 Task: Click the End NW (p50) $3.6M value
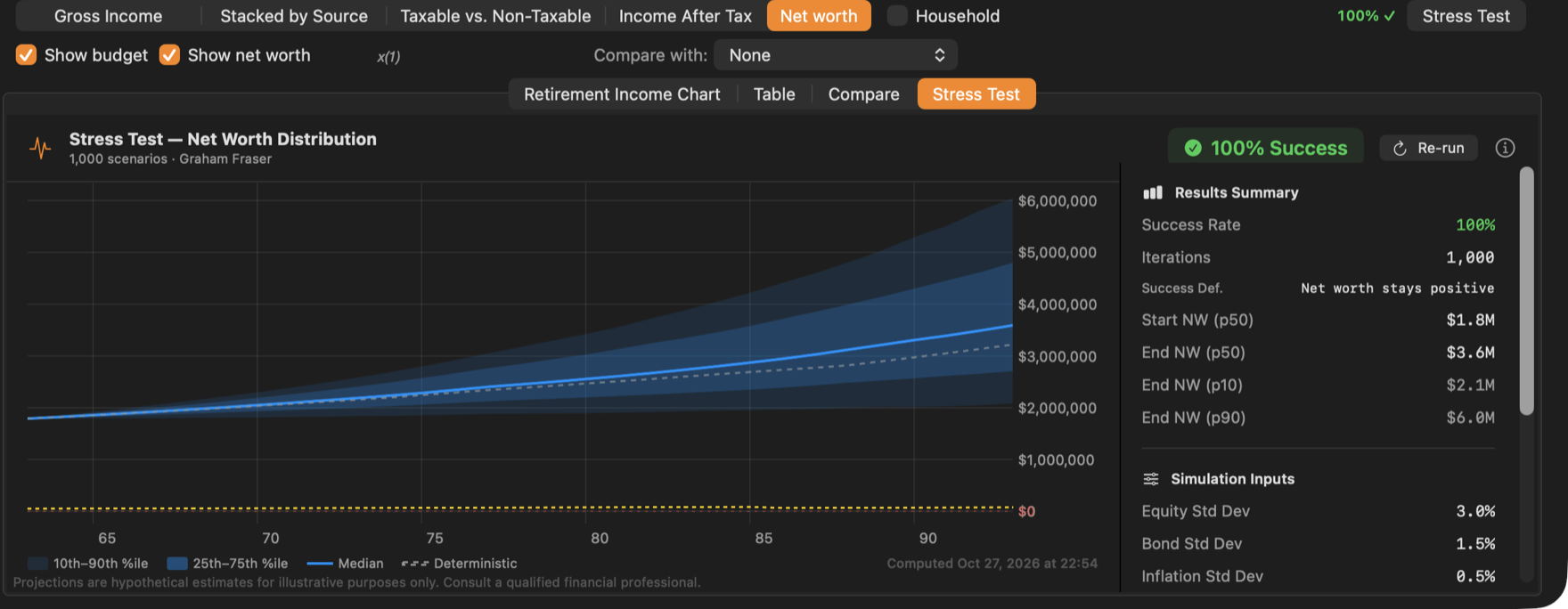click(x=1471, y=353)
